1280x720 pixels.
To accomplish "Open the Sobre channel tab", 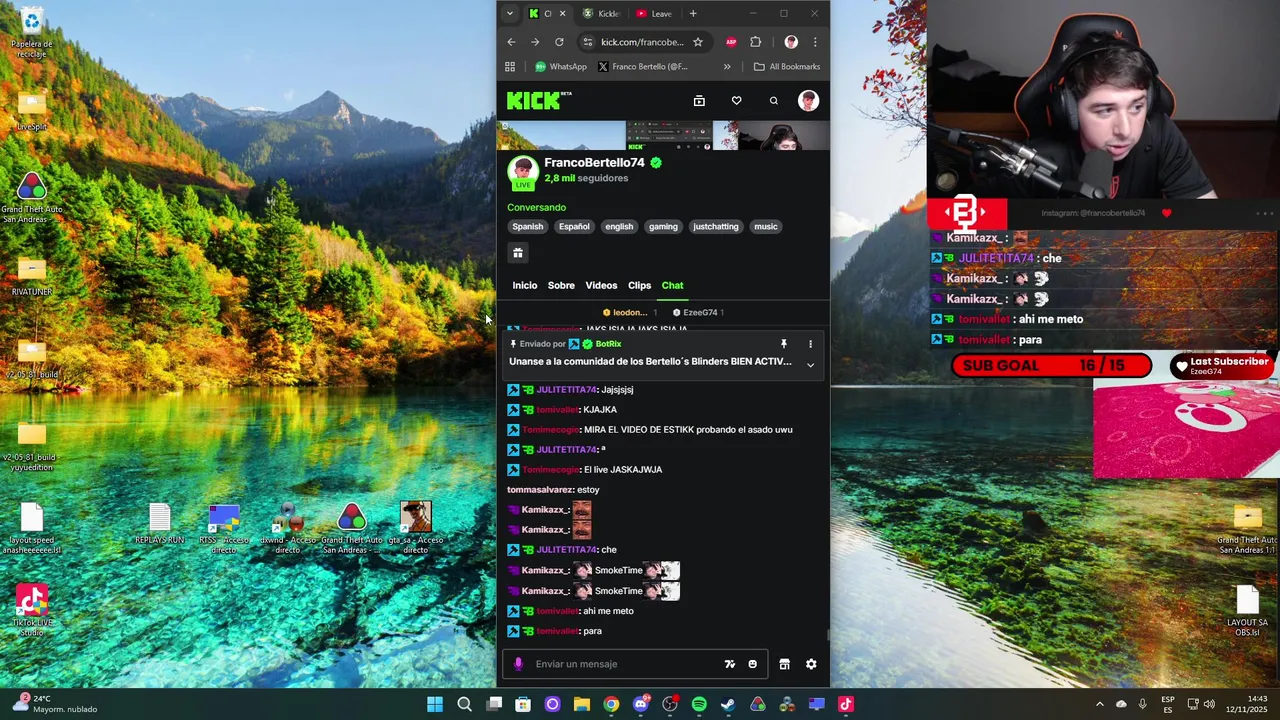I will point(561,286).
